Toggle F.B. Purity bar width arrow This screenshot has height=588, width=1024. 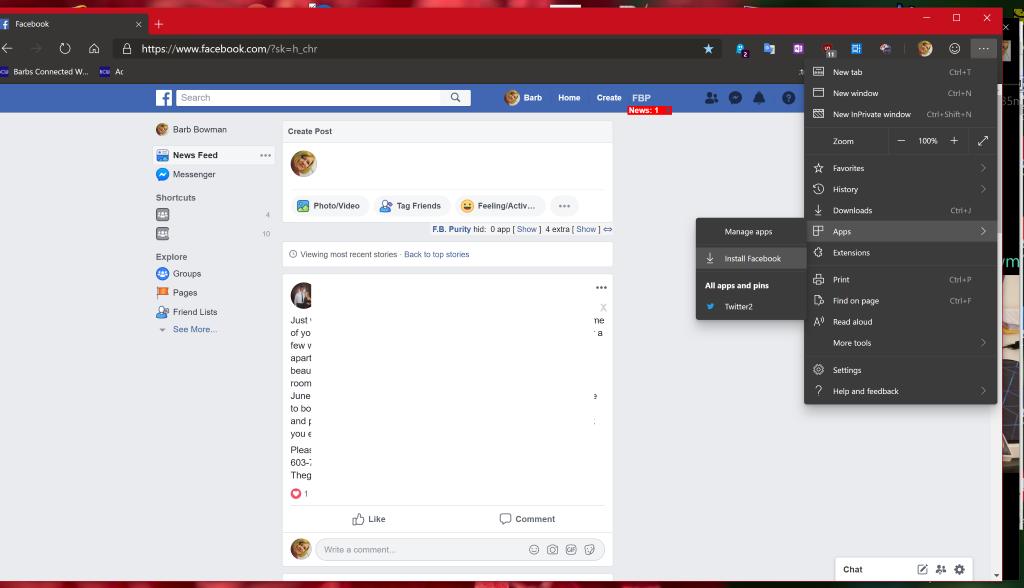608,229
